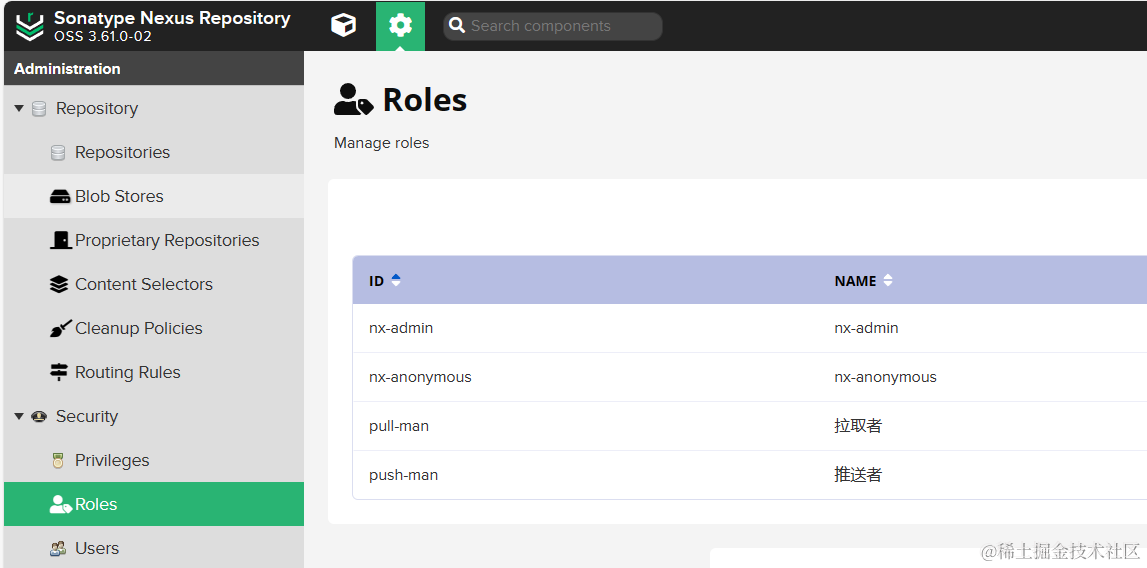
Task: Click the Privileges medal icon
Action: 59,460
